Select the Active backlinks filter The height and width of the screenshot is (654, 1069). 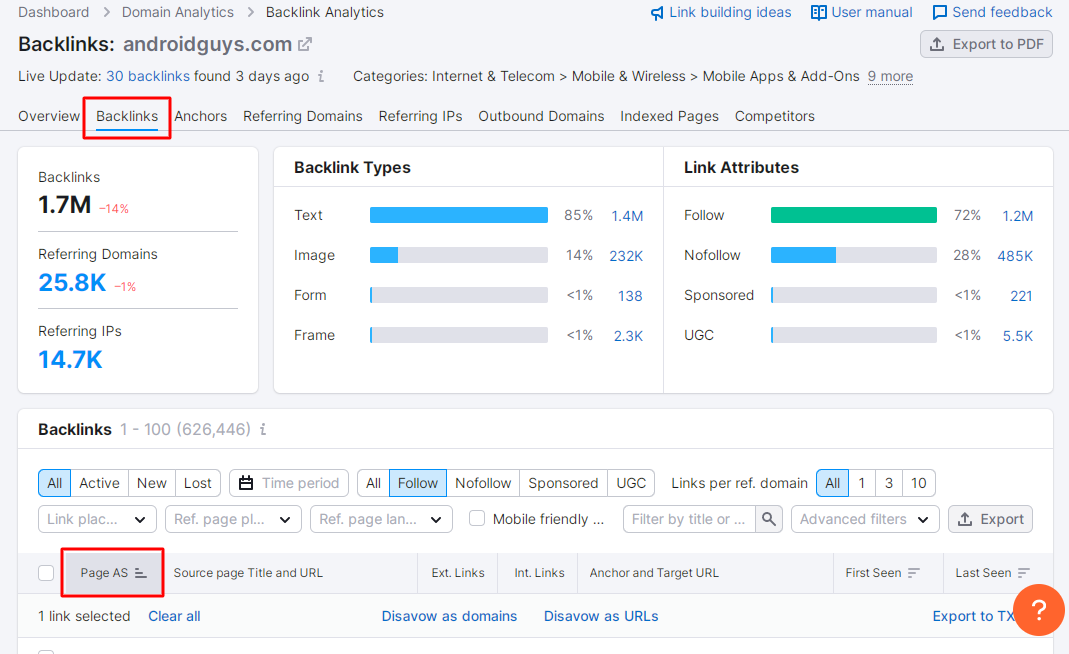[x=100, y=483]
